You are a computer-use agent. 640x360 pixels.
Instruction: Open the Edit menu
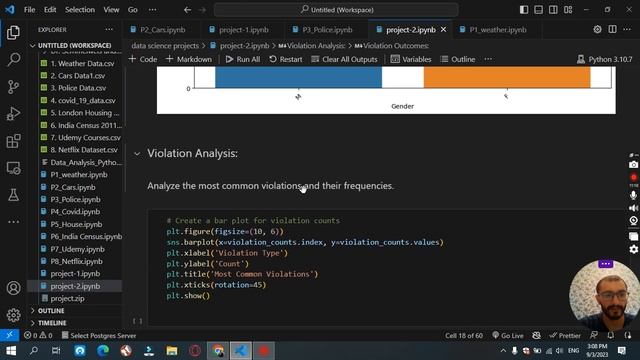click(50, 10)
